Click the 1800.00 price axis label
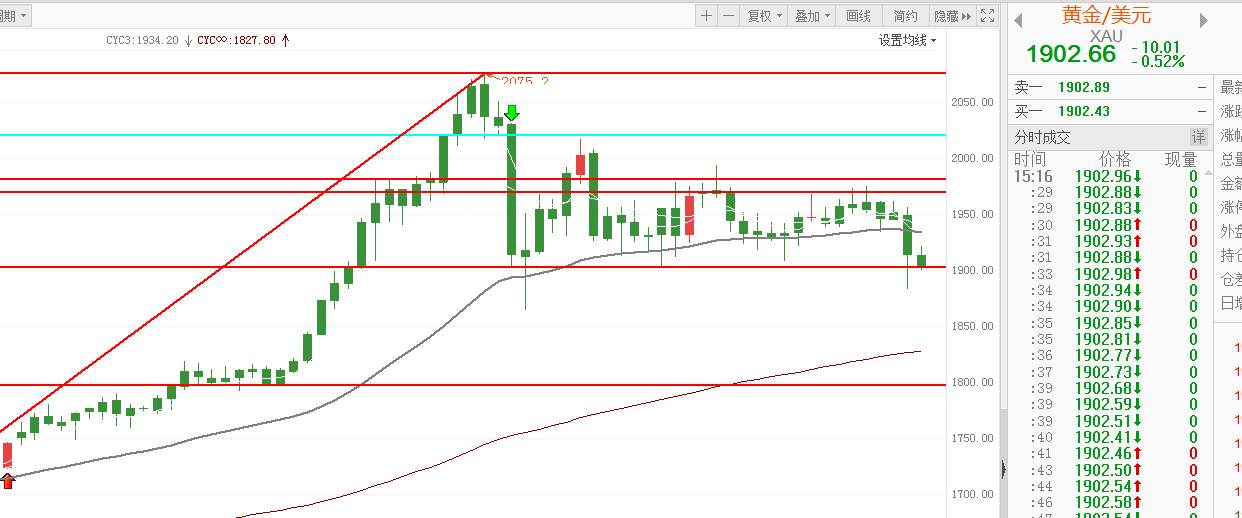 point(972,382)
